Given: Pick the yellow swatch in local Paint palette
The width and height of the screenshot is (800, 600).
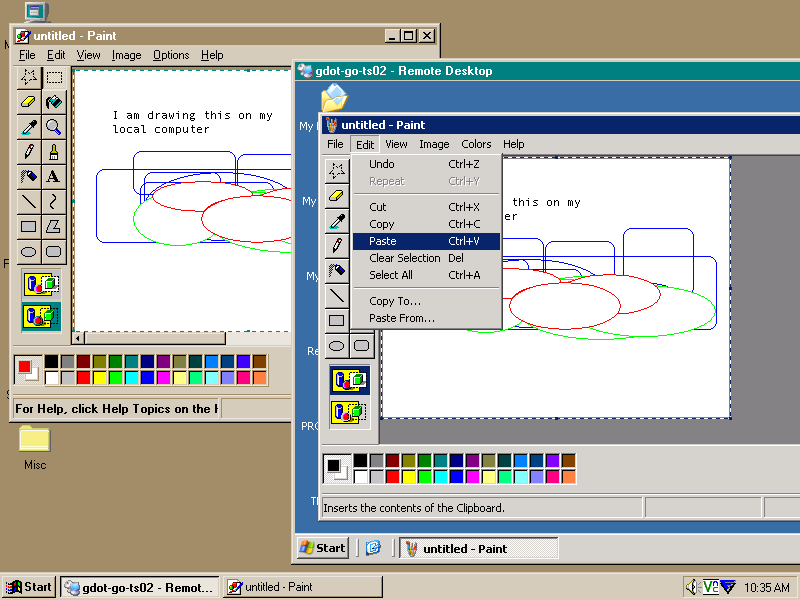Looking at the screenshot, I should [x=100, y=378].
